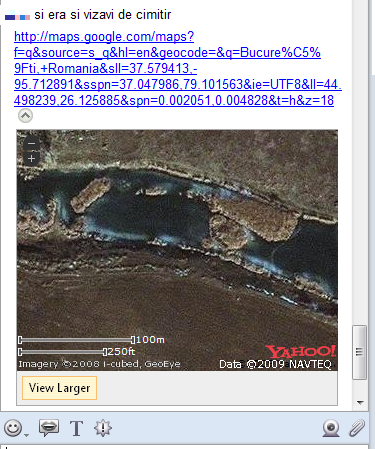Open the Google Maps Bucuresti link

[178, 68]
